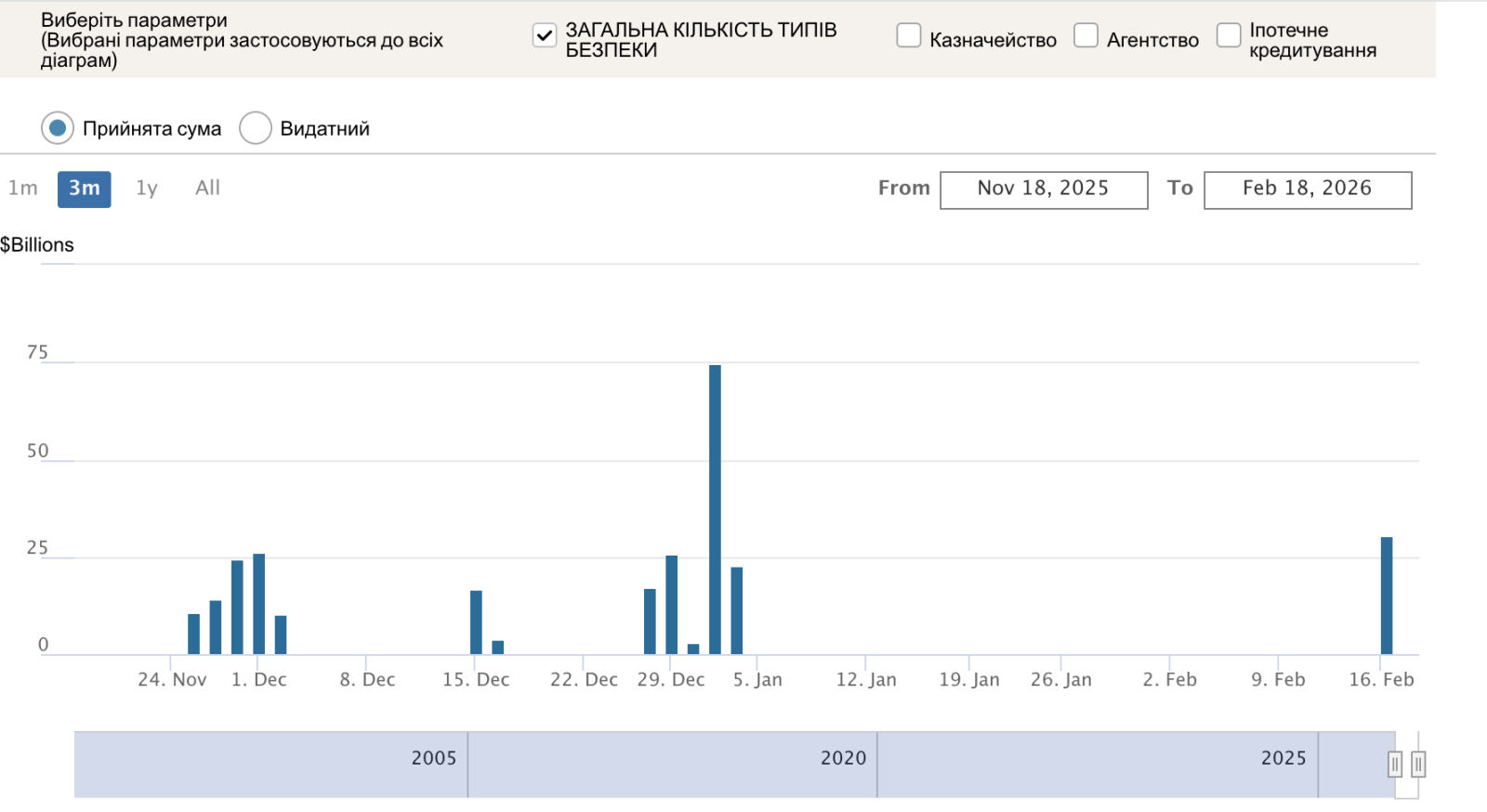Switch to 1m time range
The width and height of the screenshot is (1487, 812).
[23, 189]
